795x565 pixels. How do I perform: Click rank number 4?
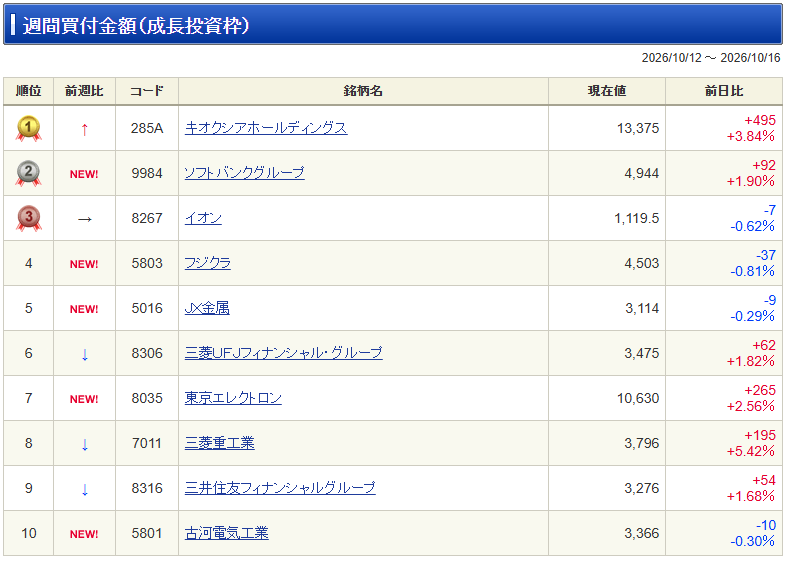pos(28,264)
